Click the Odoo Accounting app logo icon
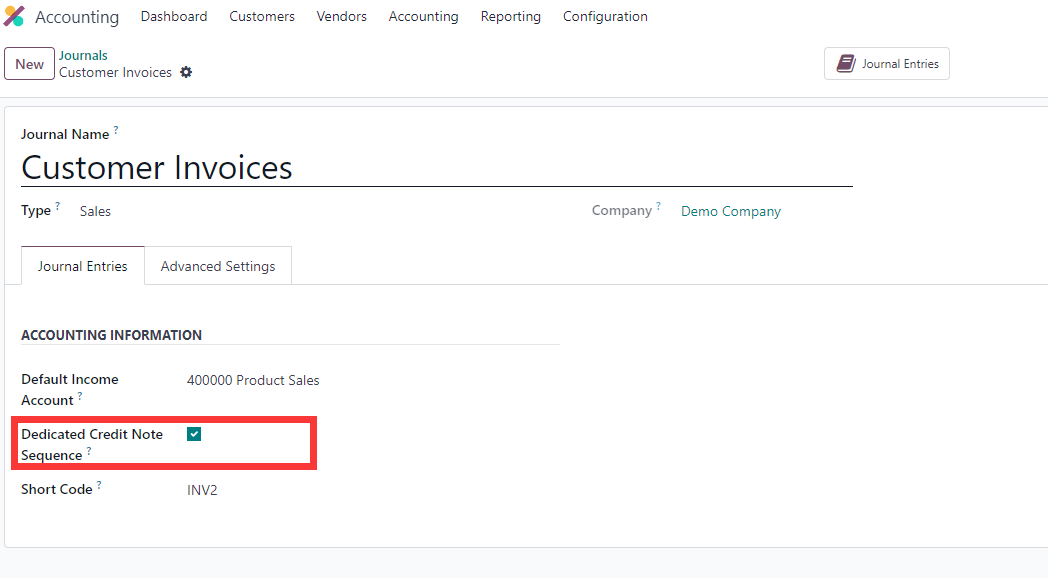The height and width of the screenshot is (578, 1048). pos(14,16)
